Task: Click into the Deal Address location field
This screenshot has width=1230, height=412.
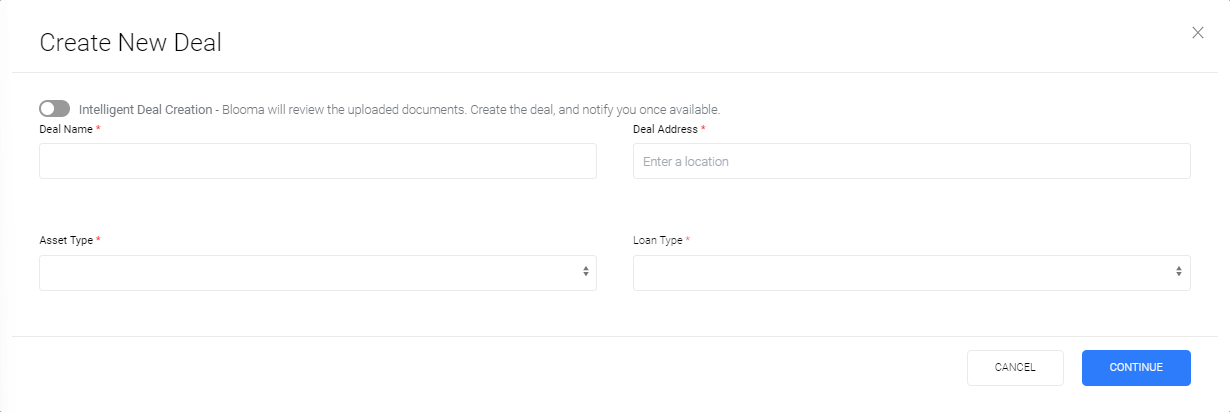Action: coord(912,161)
